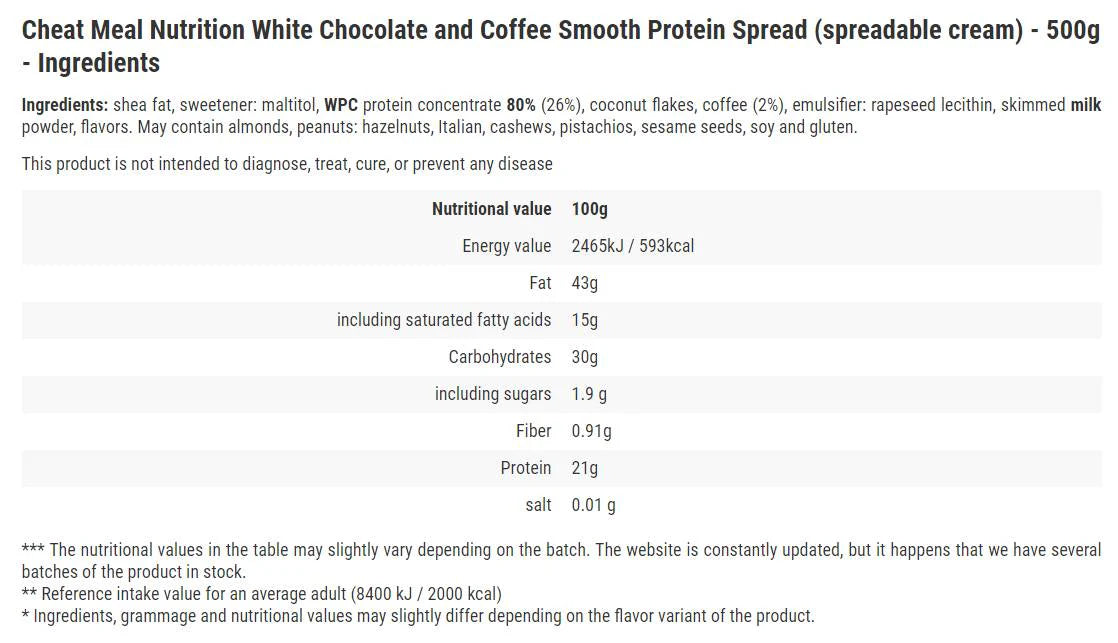This screenshot has width=1118, height=643.
Task: Click the 'Nutritional value' table header
Action: pos(491,209)
